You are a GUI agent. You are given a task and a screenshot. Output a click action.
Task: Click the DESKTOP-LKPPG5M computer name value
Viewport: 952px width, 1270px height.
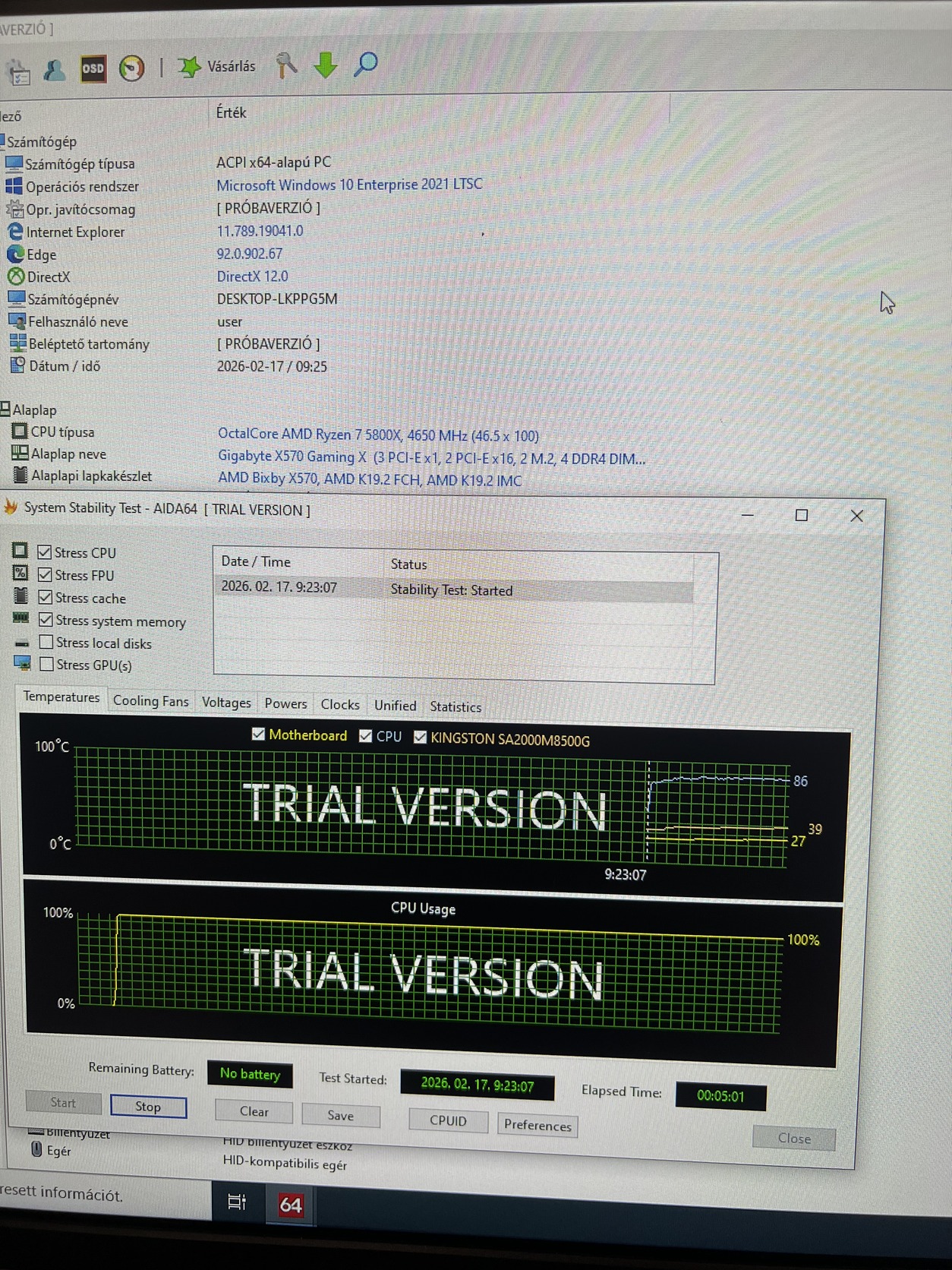pyautogui.click(x=277, y=299)
